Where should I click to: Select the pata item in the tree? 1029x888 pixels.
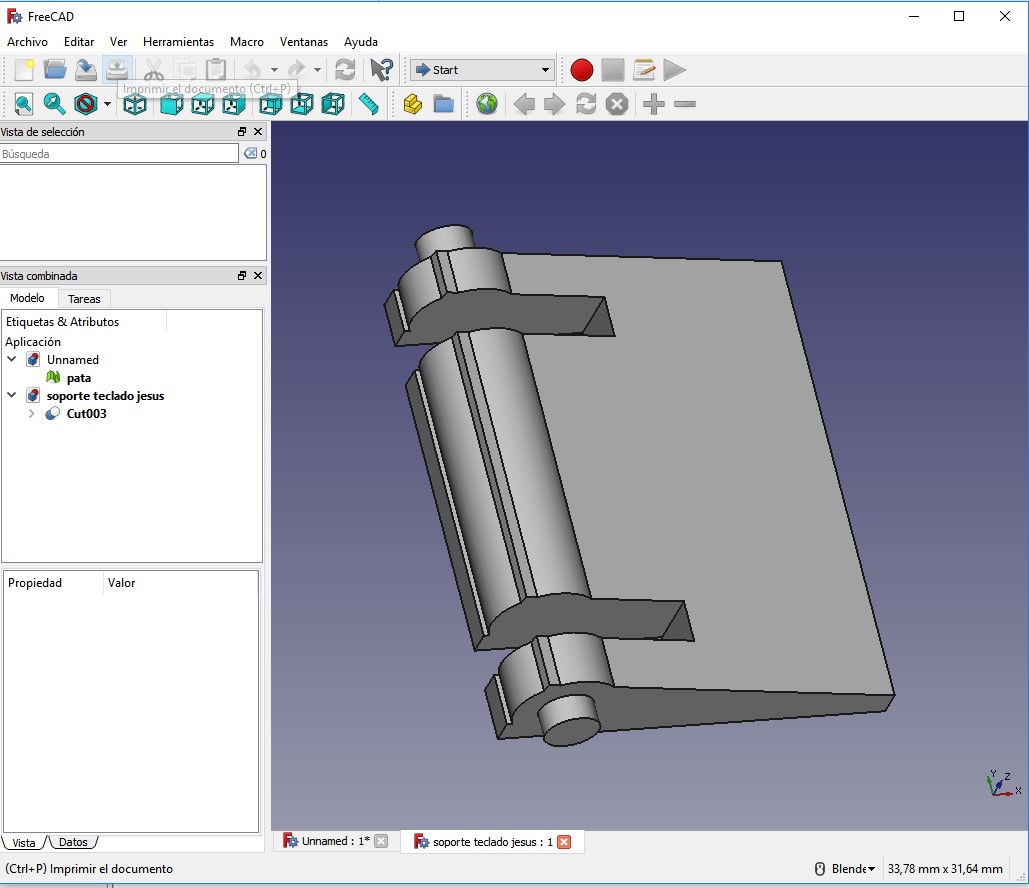click(78, 378)
